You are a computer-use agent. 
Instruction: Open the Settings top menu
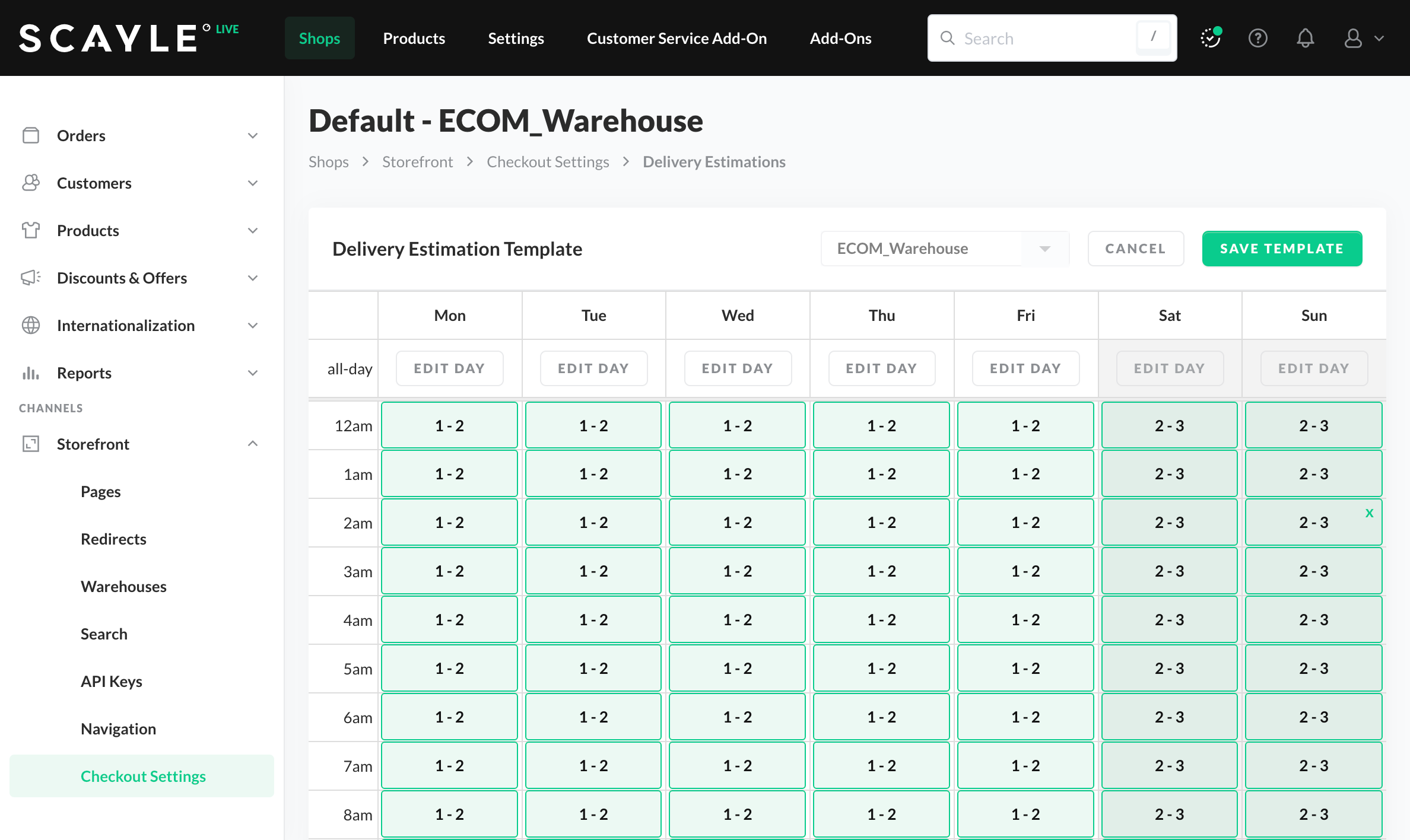click(x=516, y=39)
